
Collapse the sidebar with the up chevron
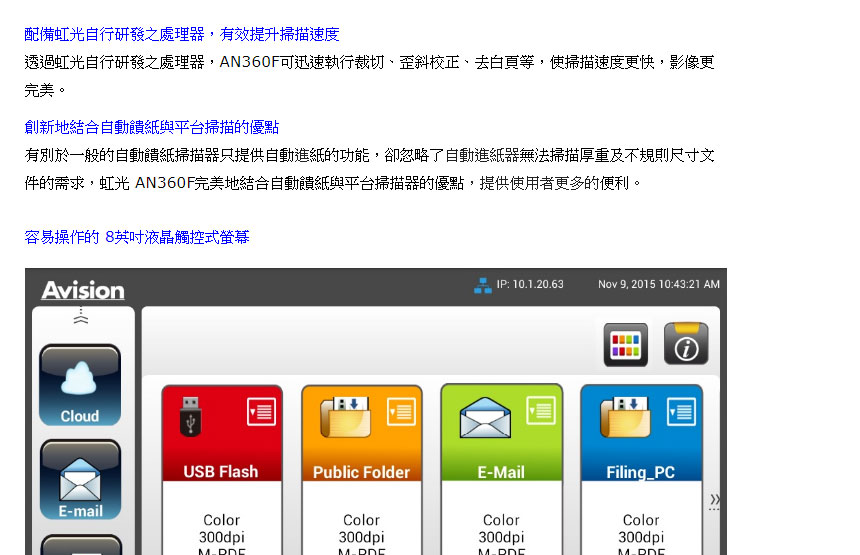pyautogui.click(x=81, y=315)
